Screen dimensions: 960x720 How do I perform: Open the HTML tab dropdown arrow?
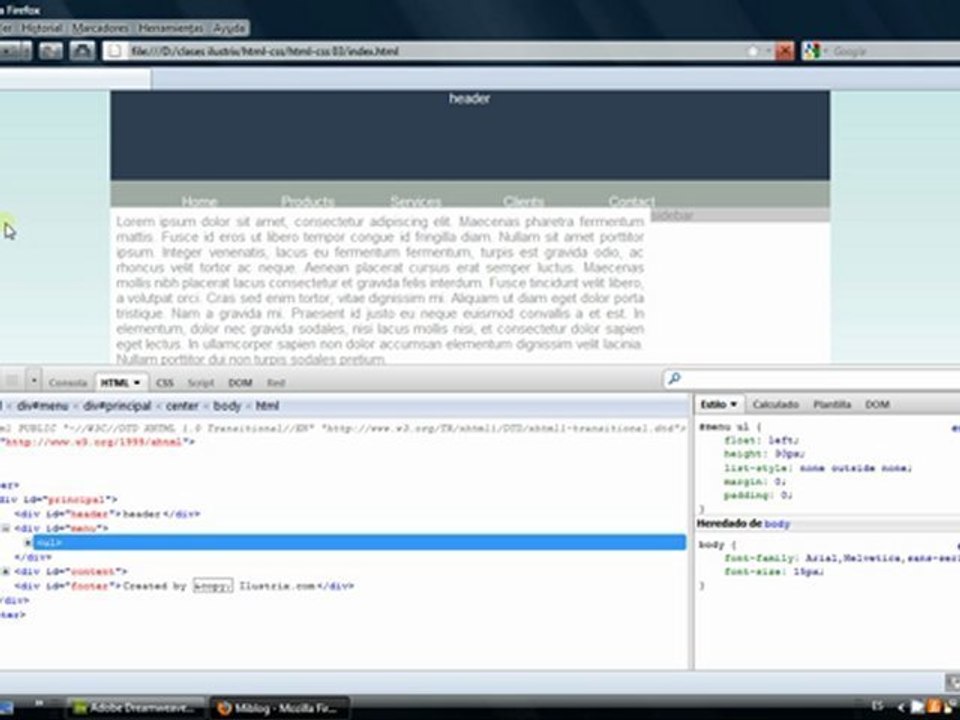pos(137,383)
